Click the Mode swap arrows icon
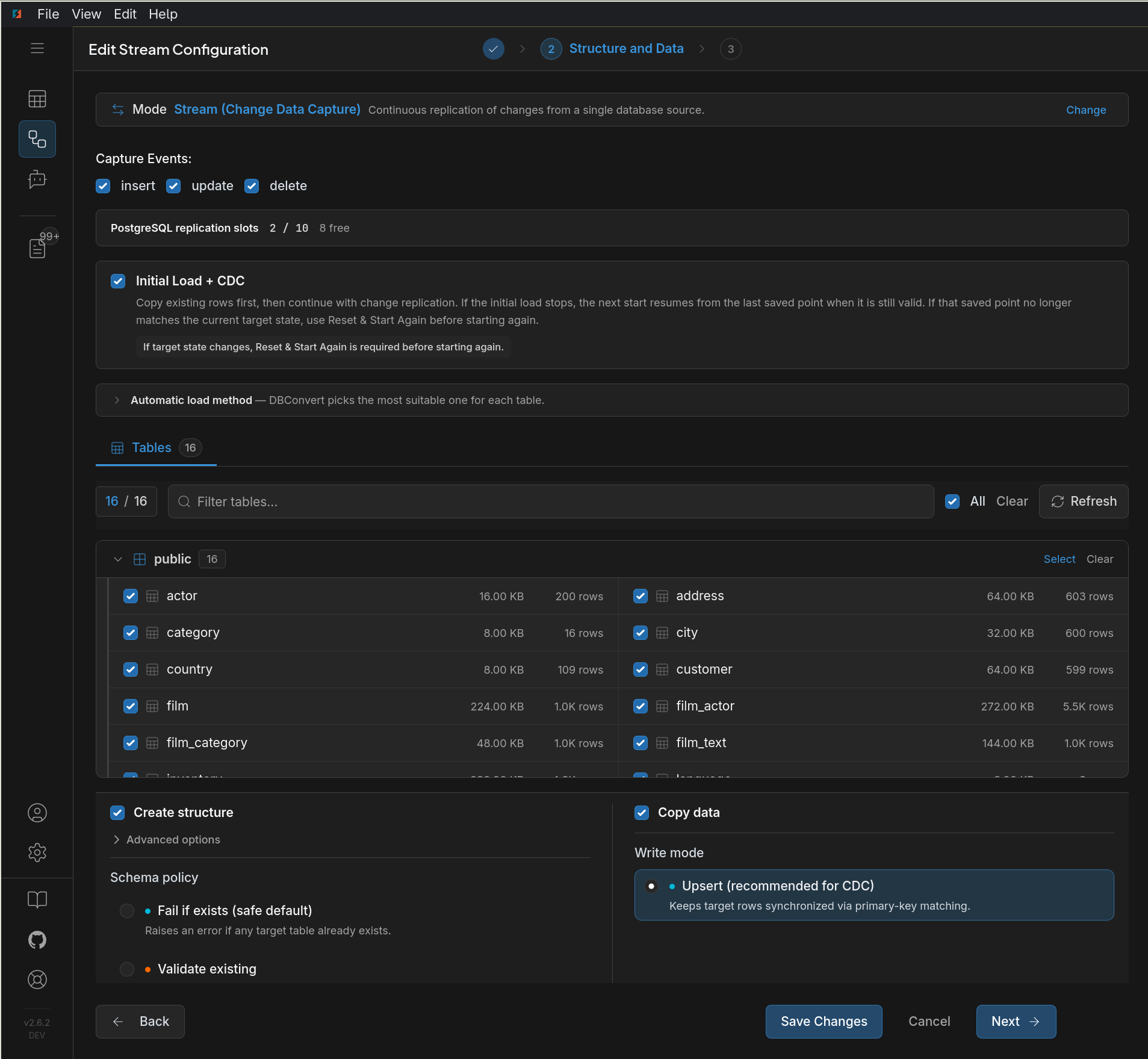 click(118, 110)
